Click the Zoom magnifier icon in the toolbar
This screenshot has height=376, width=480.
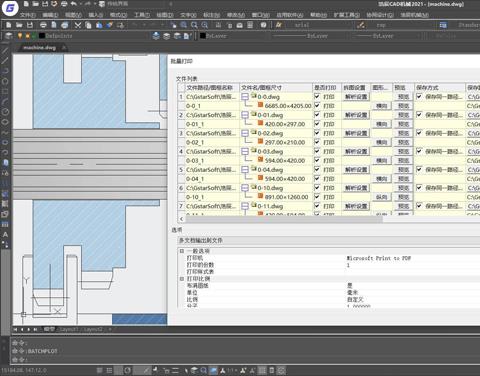[194, 25]
